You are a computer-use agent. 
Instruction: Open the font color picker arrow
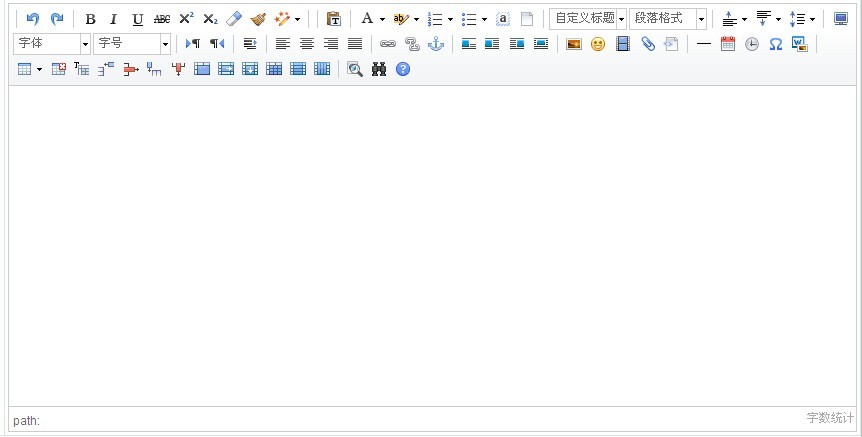click(x=382, y=20)
